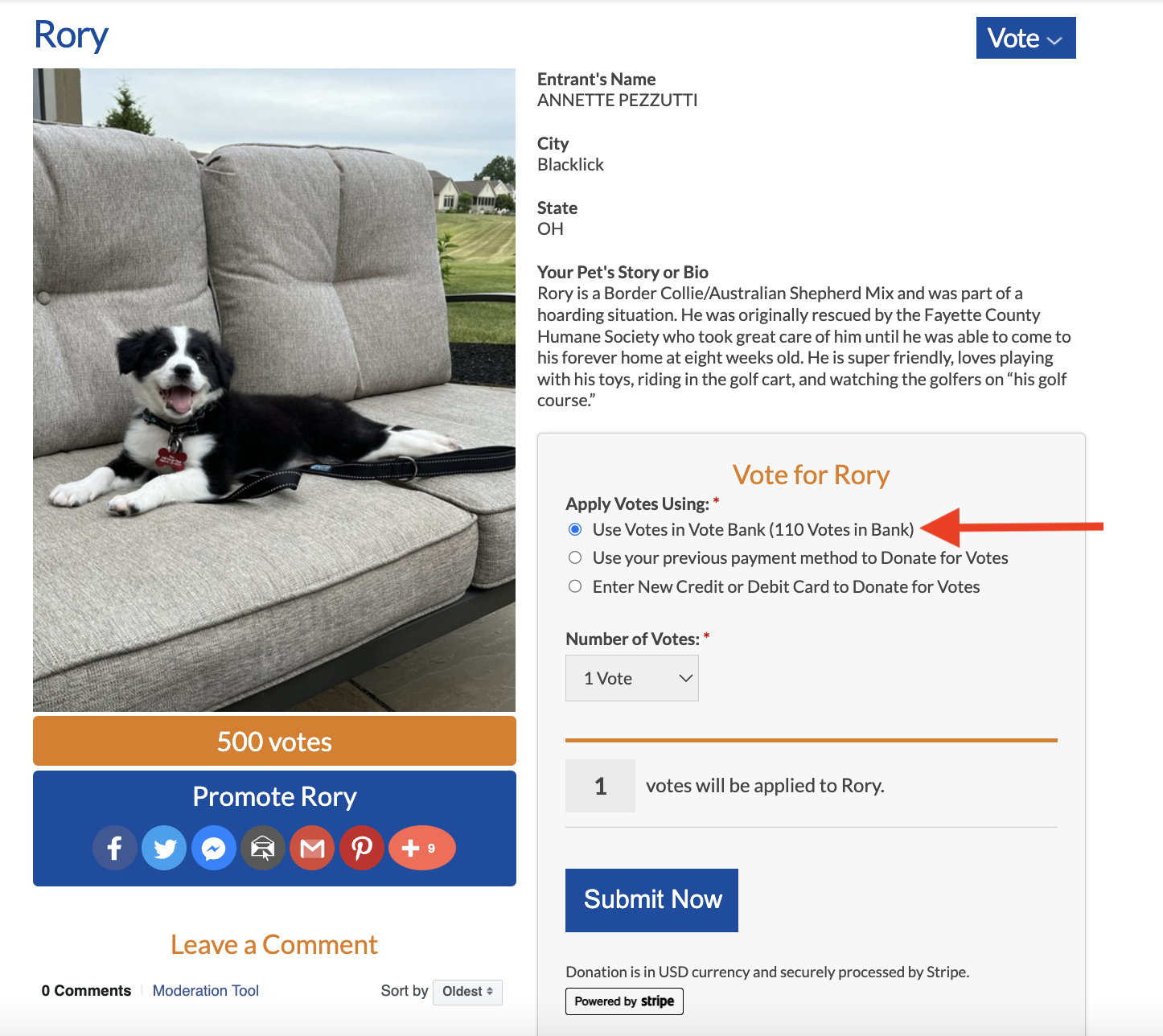Click the applied votes count box
Viewport: 1163px width, 1036px height.
(600, 786)
